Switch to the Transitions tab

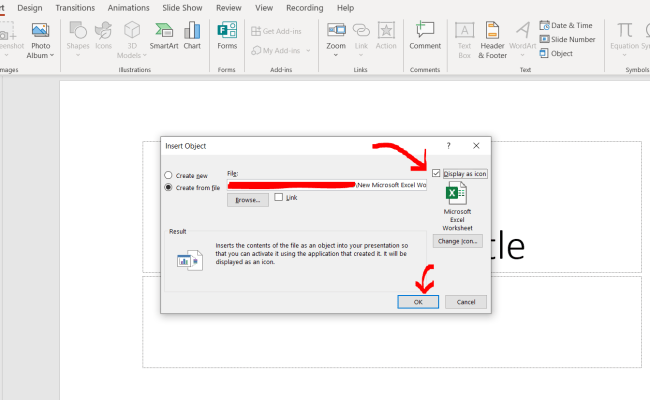coord(75,8)
